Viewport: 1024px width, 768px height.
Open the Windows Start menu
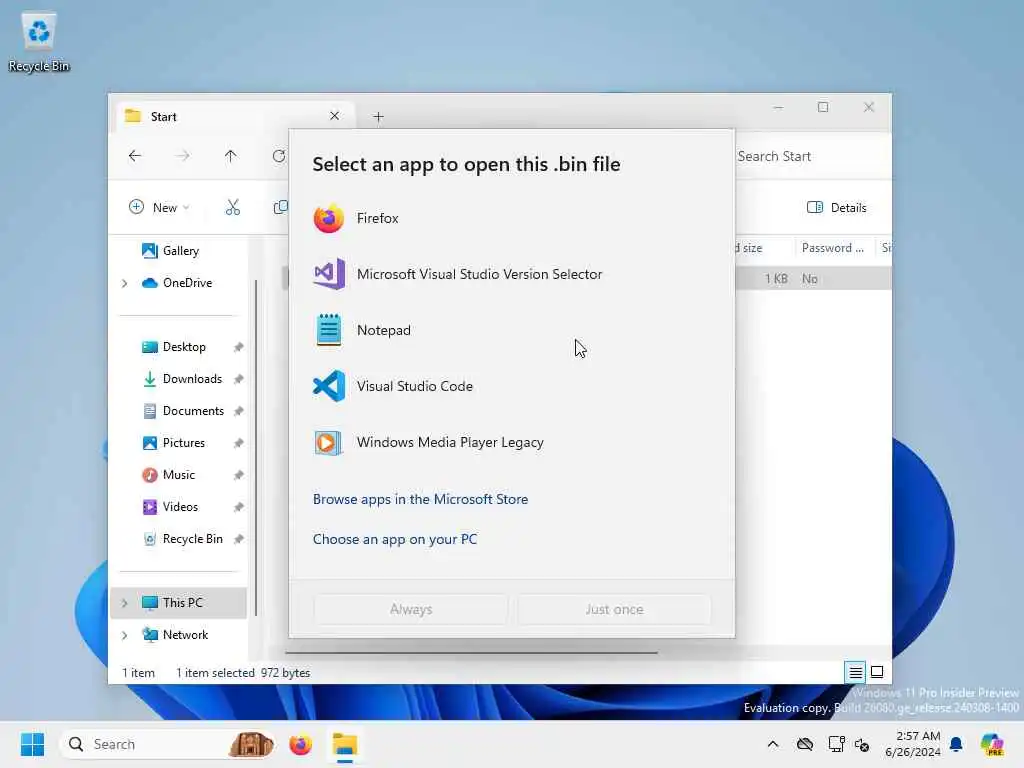32,744
